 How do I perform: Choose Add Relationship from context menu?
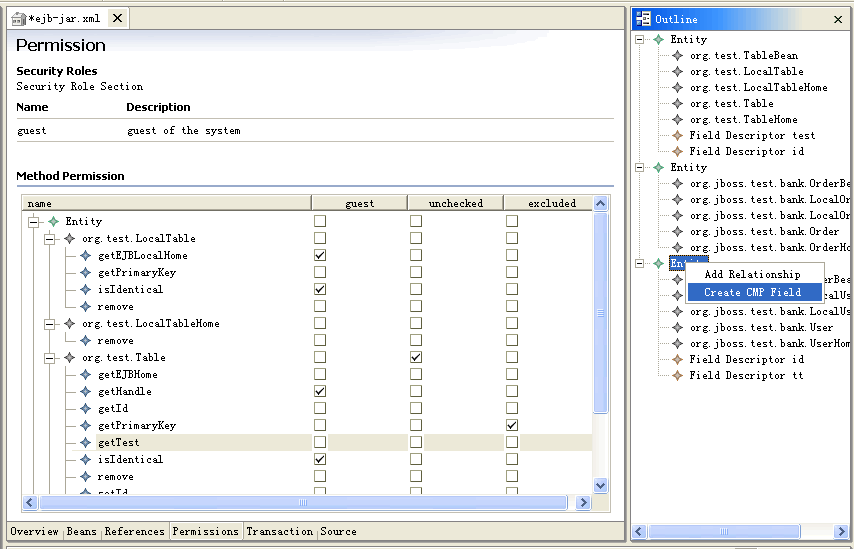754,274
